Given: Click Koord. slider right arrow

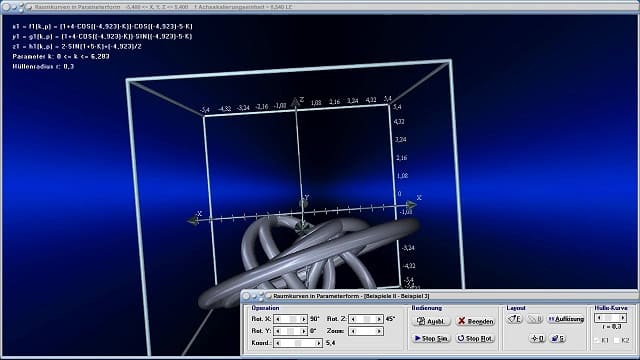Looking at the screenshot, I should (x=318, y=343).
